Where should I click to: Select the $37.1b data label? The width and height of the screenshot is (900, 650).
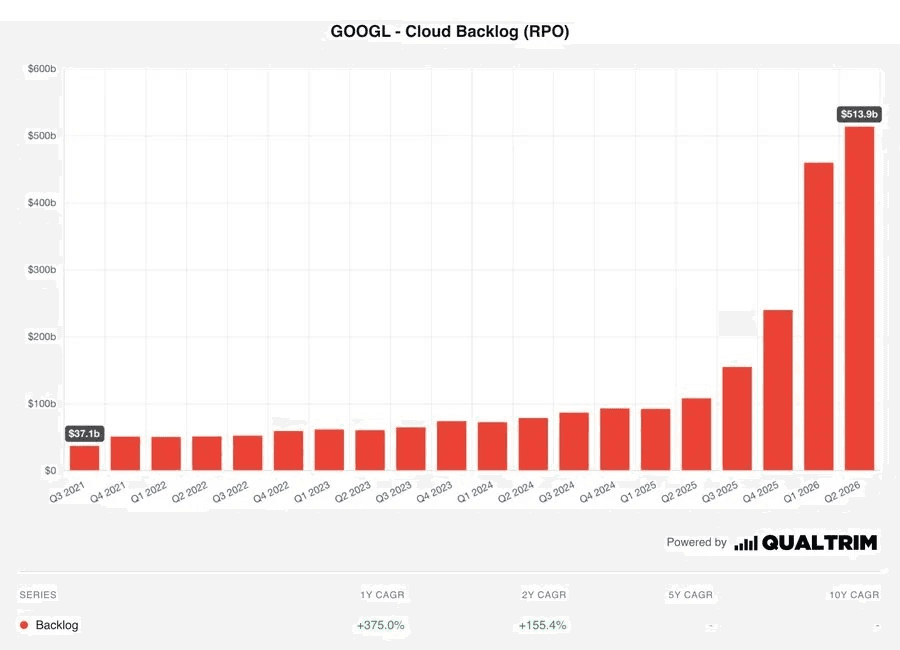click(x=84, y=434)
